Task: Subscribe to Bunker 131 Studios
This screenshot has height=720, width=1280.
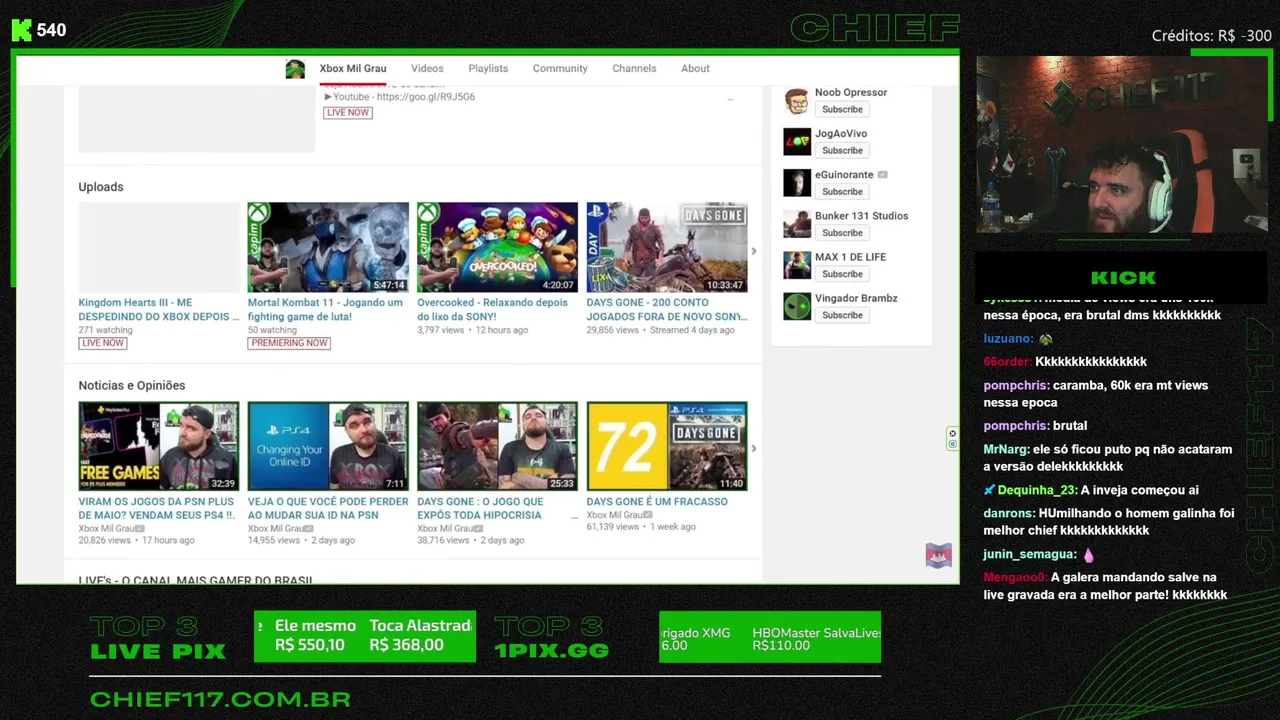Action: point(842,232)
